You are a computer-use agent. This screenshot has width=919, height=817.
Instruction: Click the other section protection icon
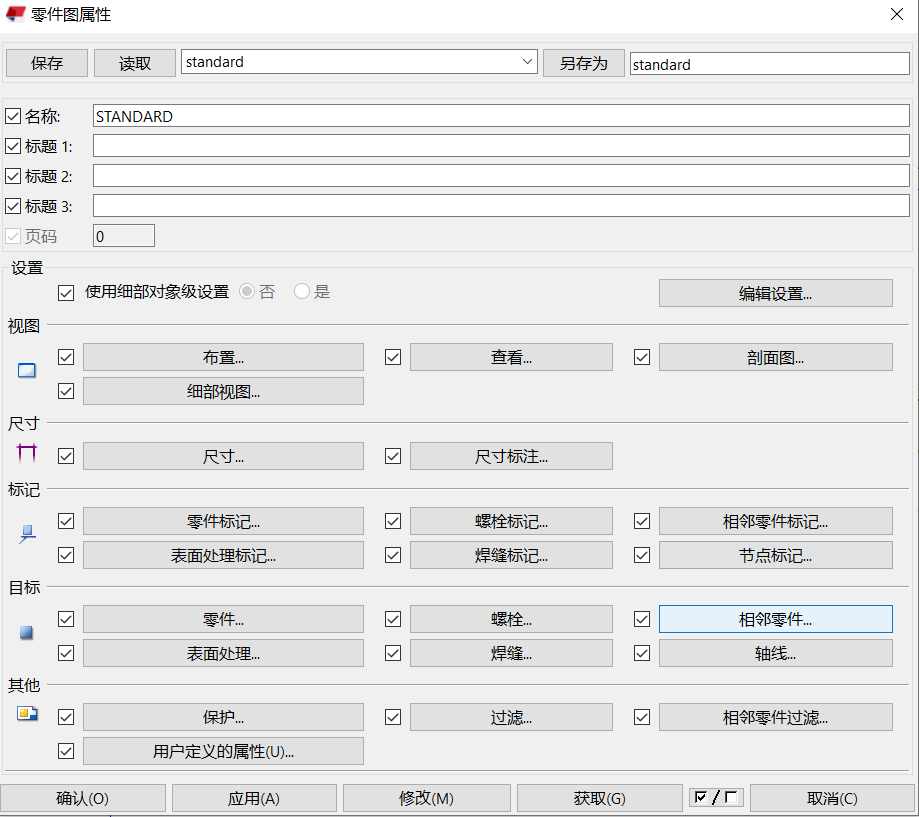[27, 714]
